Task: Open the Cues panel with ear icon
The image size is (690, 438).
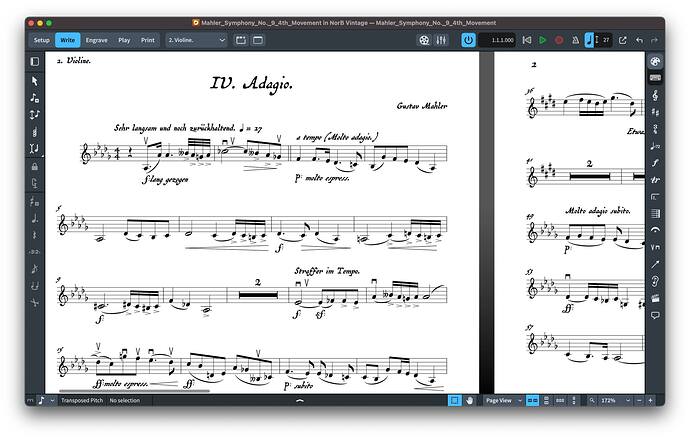Action: pyautogui.click(x=655, y=281)
